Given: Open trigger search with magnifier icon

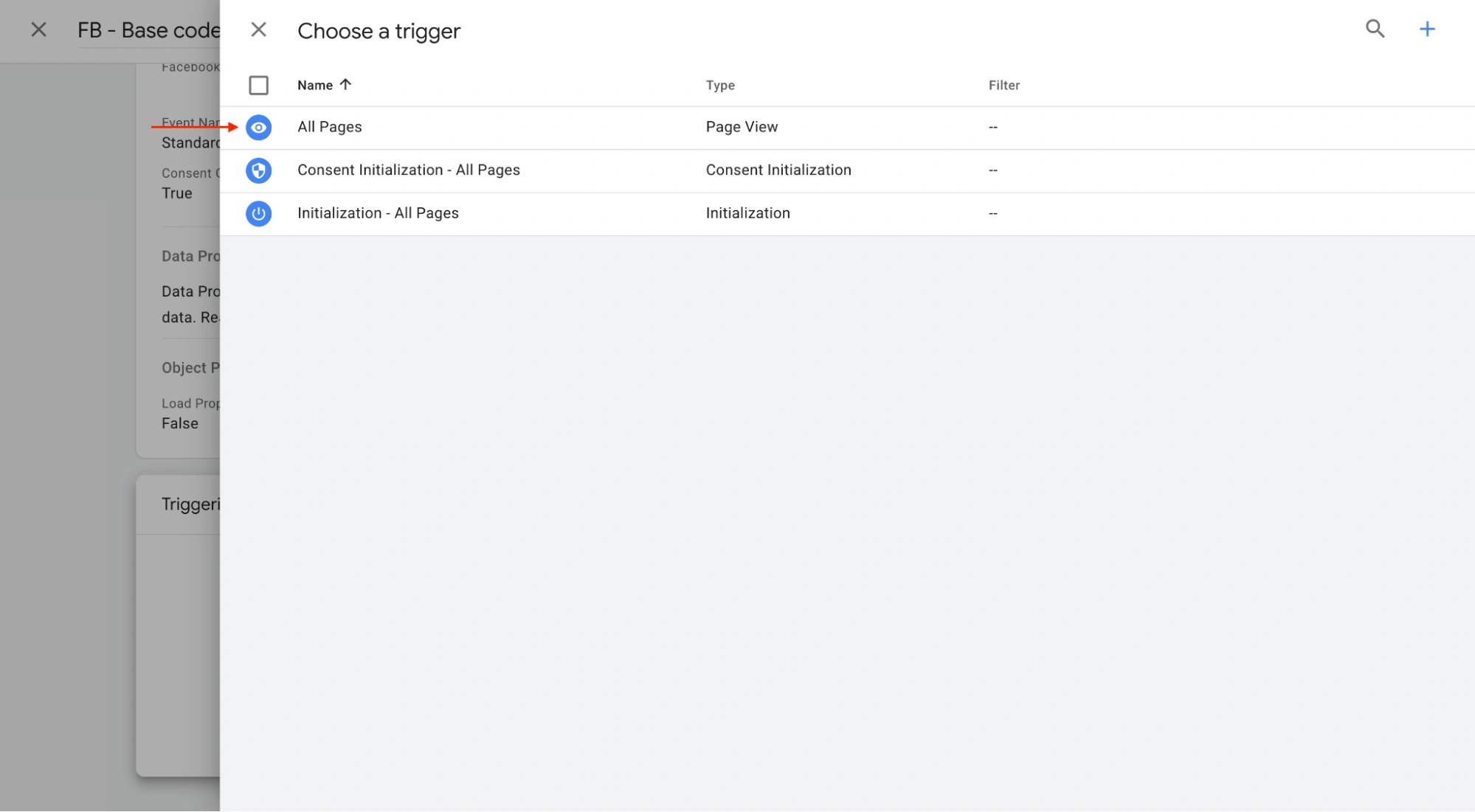Looking at the screenshot, I should pos(1375,30).
